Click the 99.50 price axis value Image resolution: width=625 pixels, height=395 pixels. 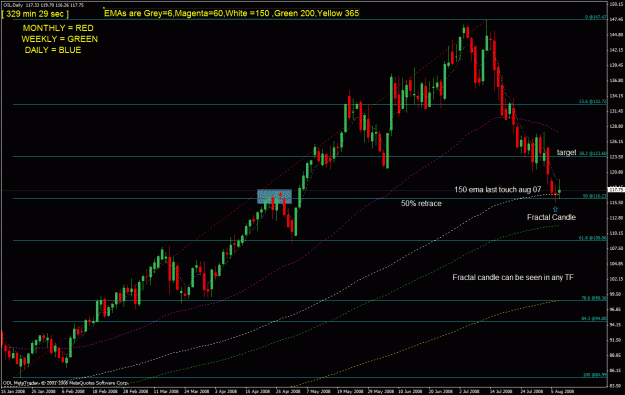point(616,294)
